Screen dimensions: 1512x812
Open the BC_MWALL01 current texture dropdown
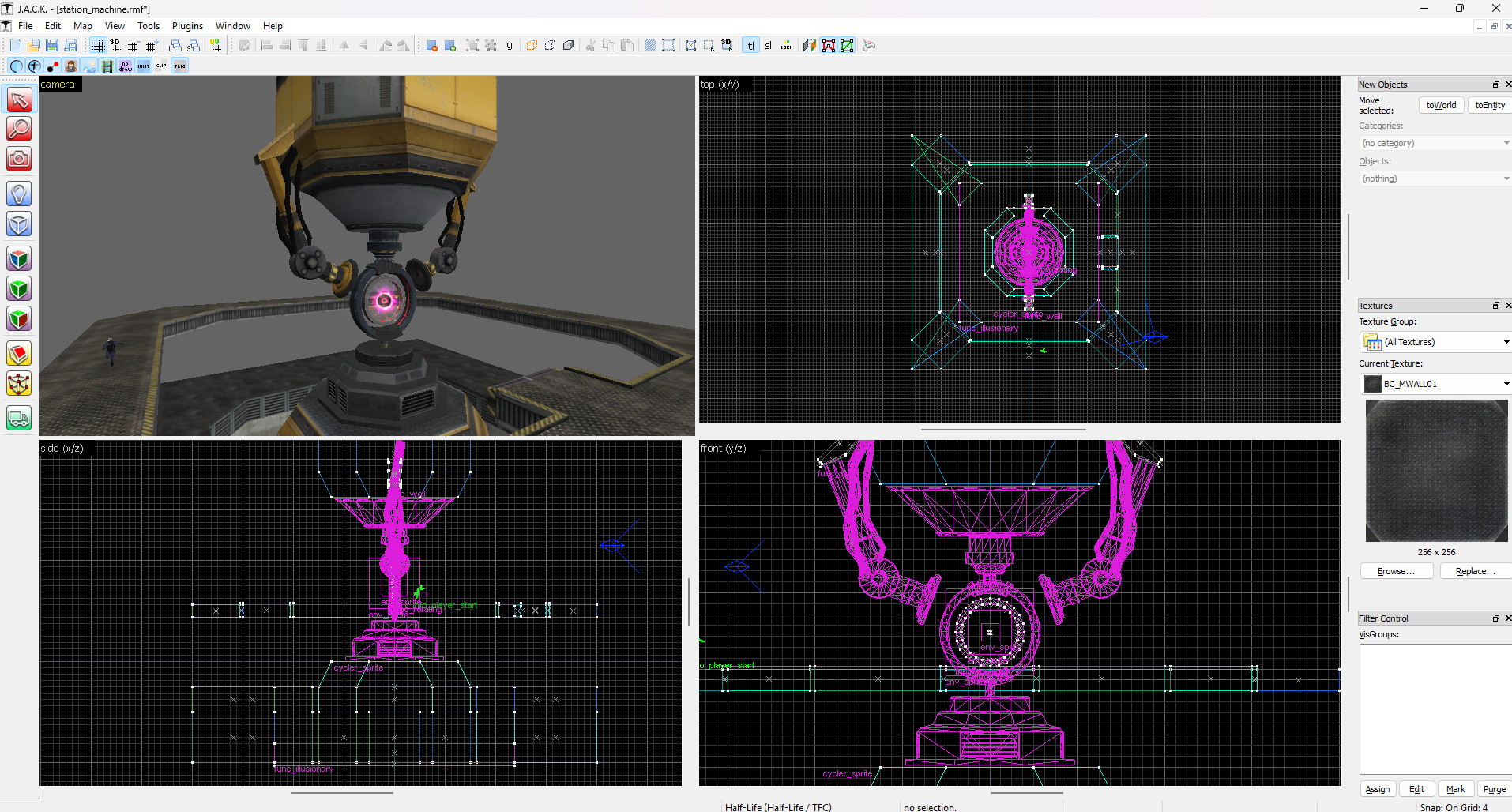click(1505, 383)
